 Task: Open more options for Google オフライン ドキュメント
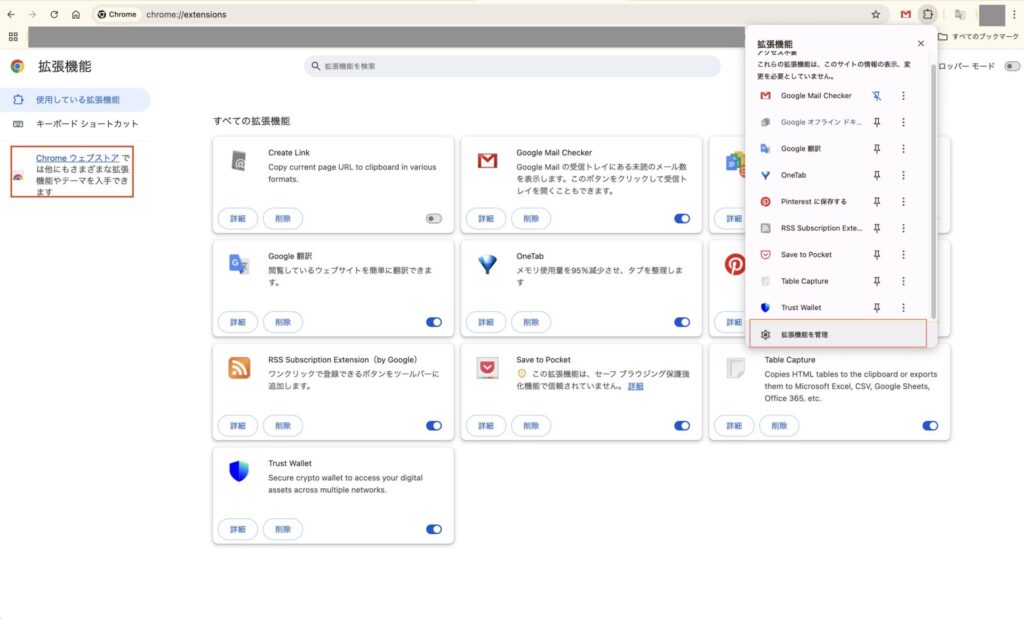tap(903, 122)
